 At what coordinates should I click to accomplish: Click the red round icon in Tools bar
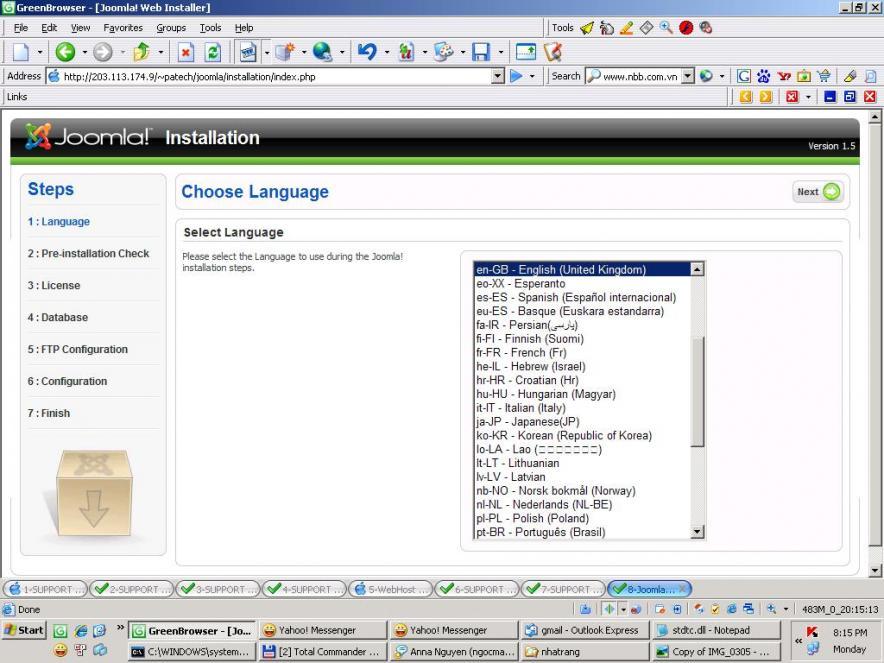686,28
